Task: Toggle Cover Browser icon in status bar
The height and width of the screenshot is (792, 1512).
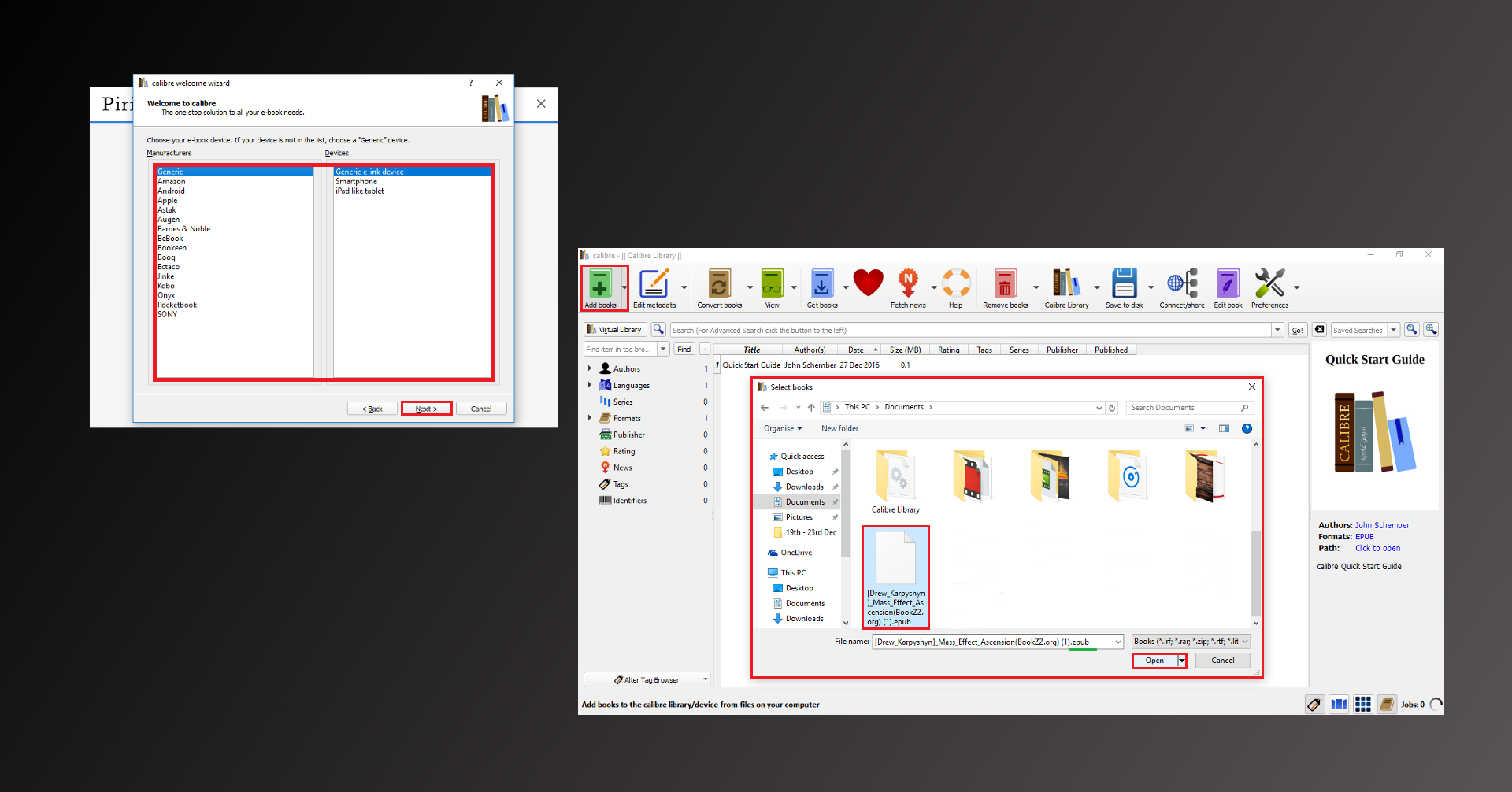Action: pos(1339,705)
